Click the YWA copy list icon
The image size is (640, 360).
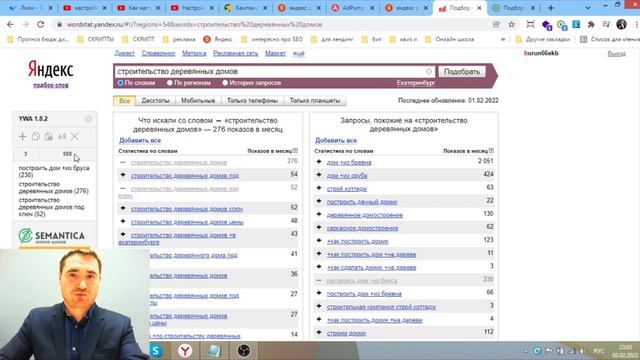tap(36, 137)
